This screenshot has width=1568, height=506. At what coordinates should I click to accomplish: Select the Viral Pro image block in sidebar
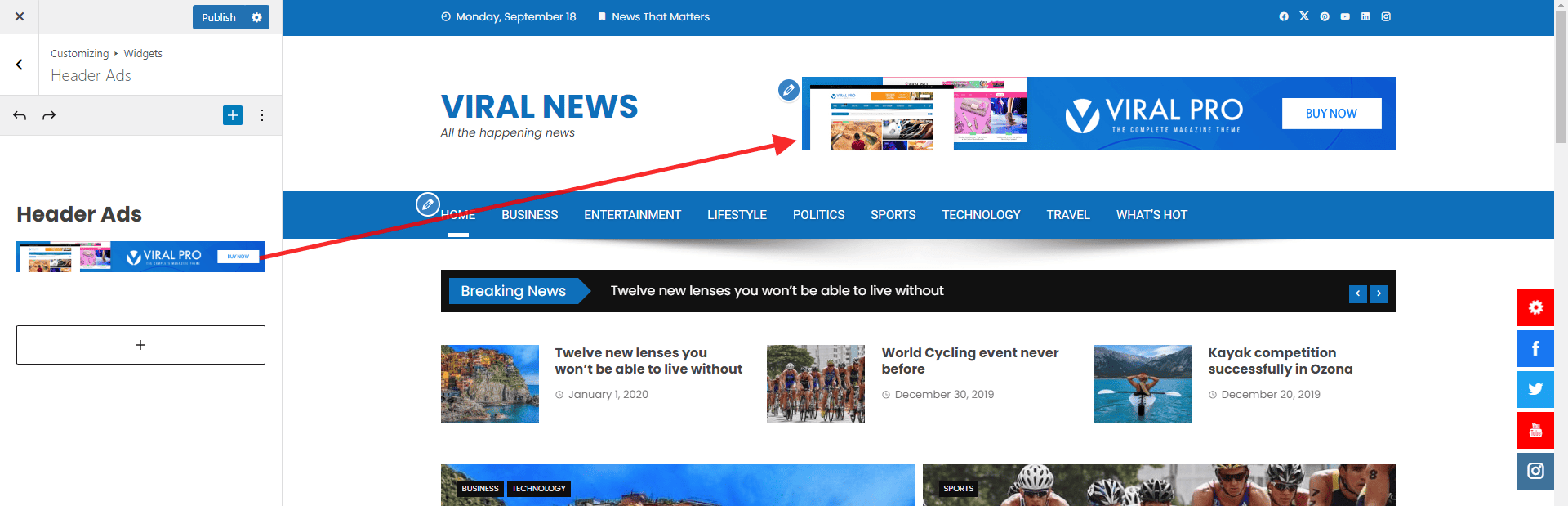pos(140,257)
